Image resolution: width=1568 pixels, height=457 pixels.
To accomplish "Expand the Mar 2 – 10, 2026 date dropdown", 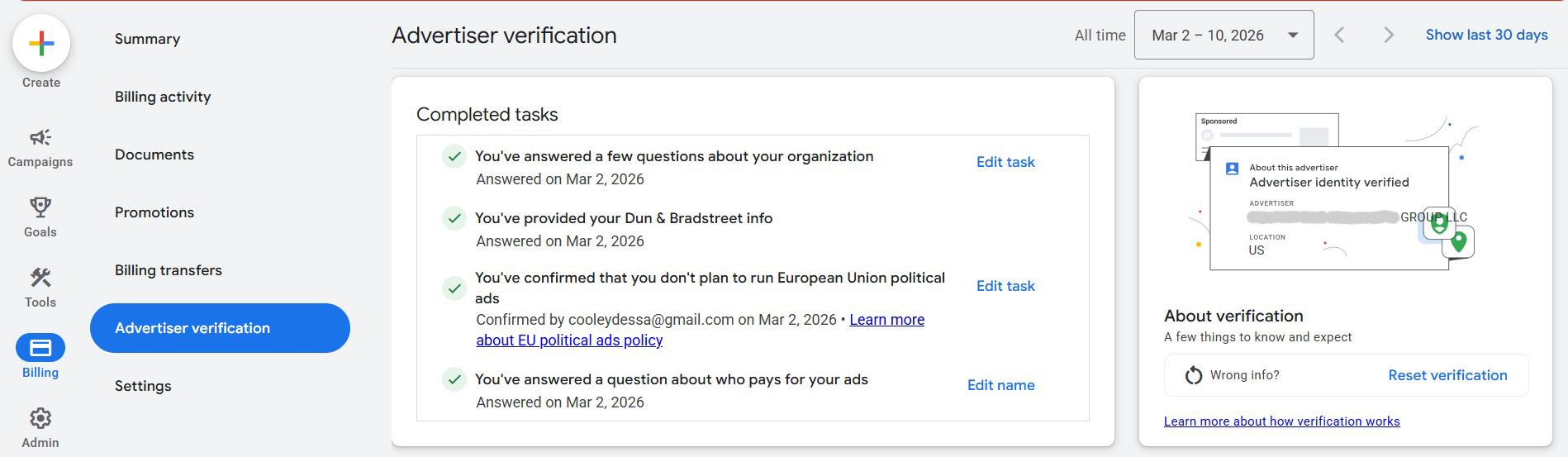I will tap(1224, 35).
